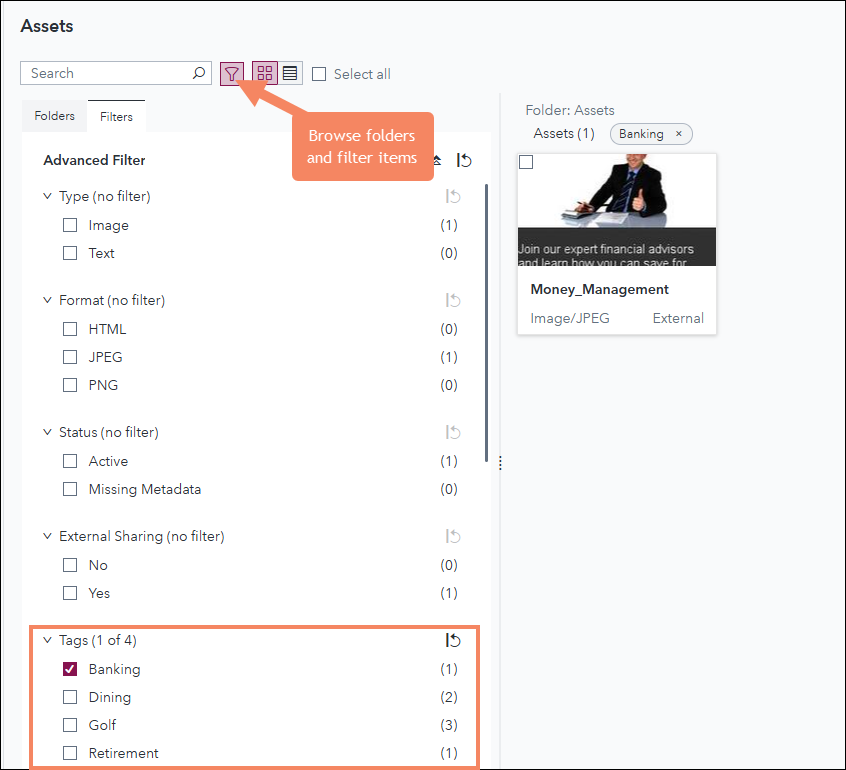Screen dimensions: 846x770
Task: Tick the Golf tag checkbox
Action: point(70,725)
